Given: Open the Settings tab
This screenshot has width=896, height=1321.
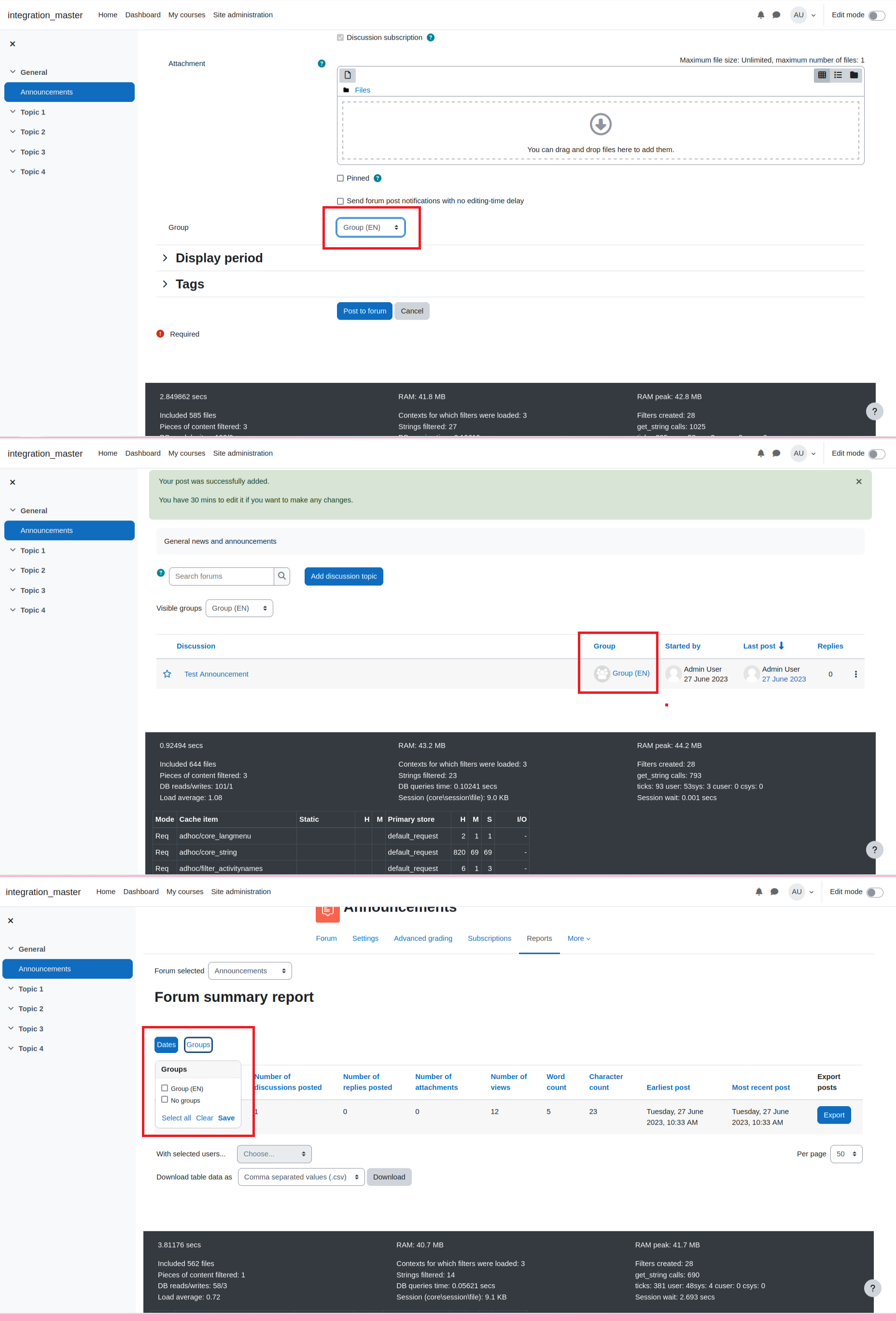Looking at the screenshot, I should coord(365,939).
